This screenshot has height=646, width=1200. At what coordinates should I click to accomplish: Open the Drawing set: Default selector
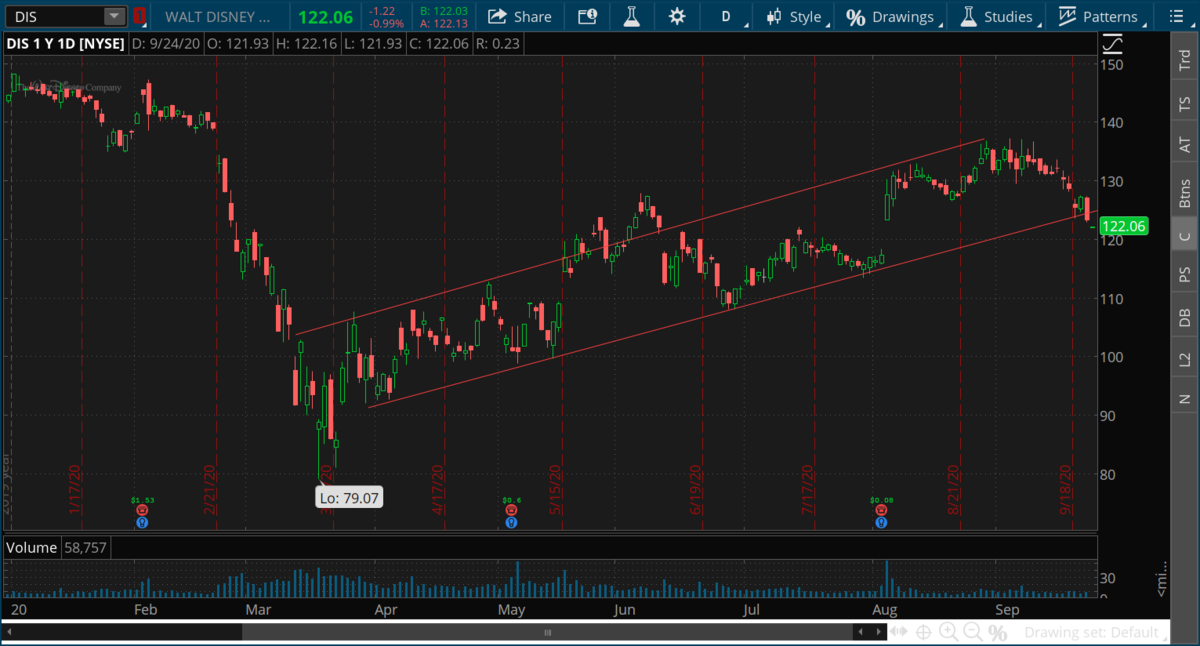1095,632
